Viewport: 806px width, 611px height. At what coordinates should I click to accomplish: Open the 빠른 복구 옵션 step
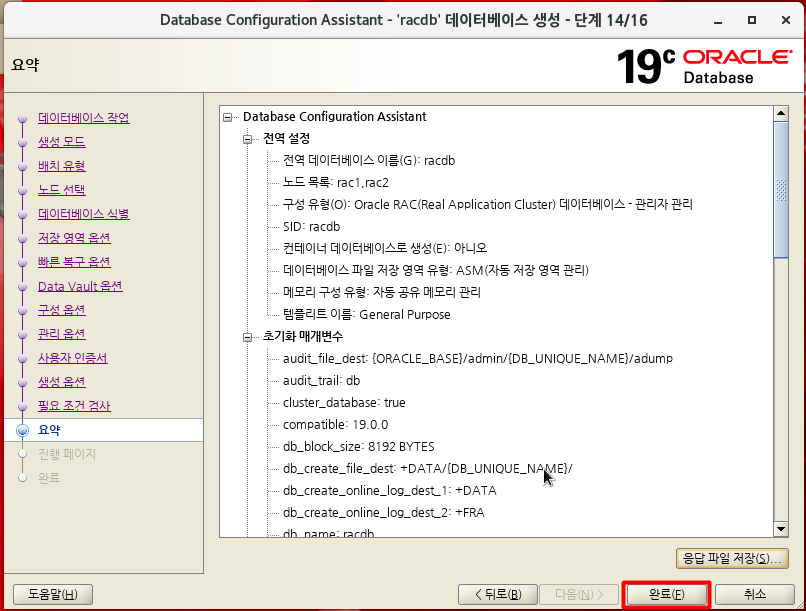pyautogui.click(x=74, y=262)
